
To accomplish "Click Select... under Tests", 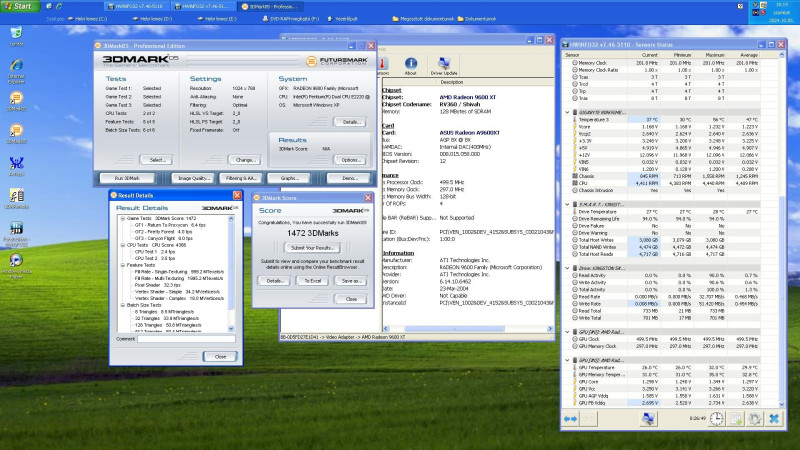I will click(157, 160).
